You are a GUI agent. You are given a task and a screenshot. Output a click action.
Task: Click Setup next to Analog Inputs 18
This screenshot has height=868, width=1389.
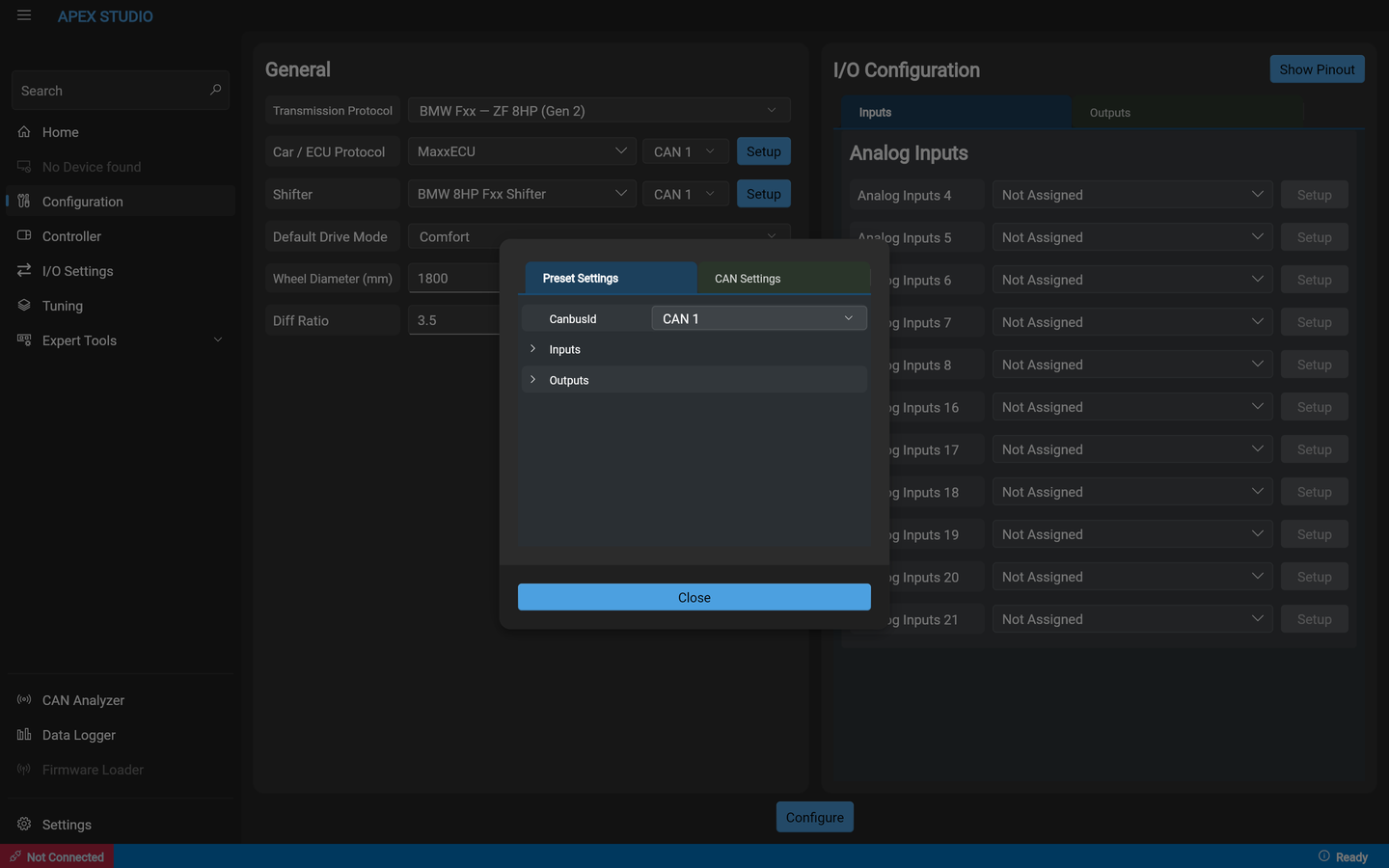click(x=1315, y=492)
